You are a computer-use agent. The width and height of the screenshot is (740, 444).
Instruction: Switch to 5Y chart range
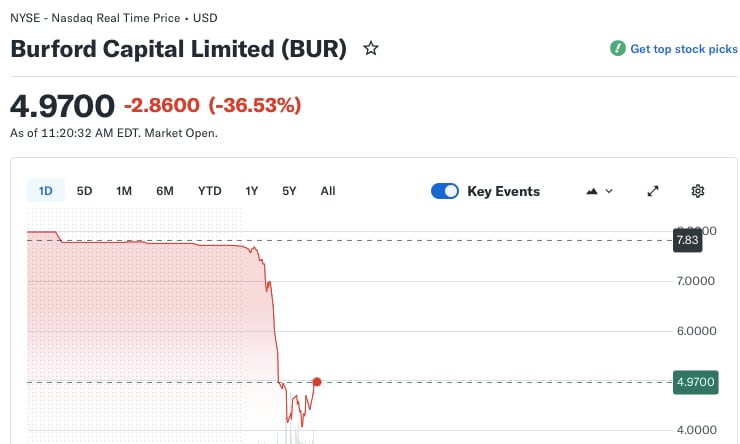coord(289,191)
